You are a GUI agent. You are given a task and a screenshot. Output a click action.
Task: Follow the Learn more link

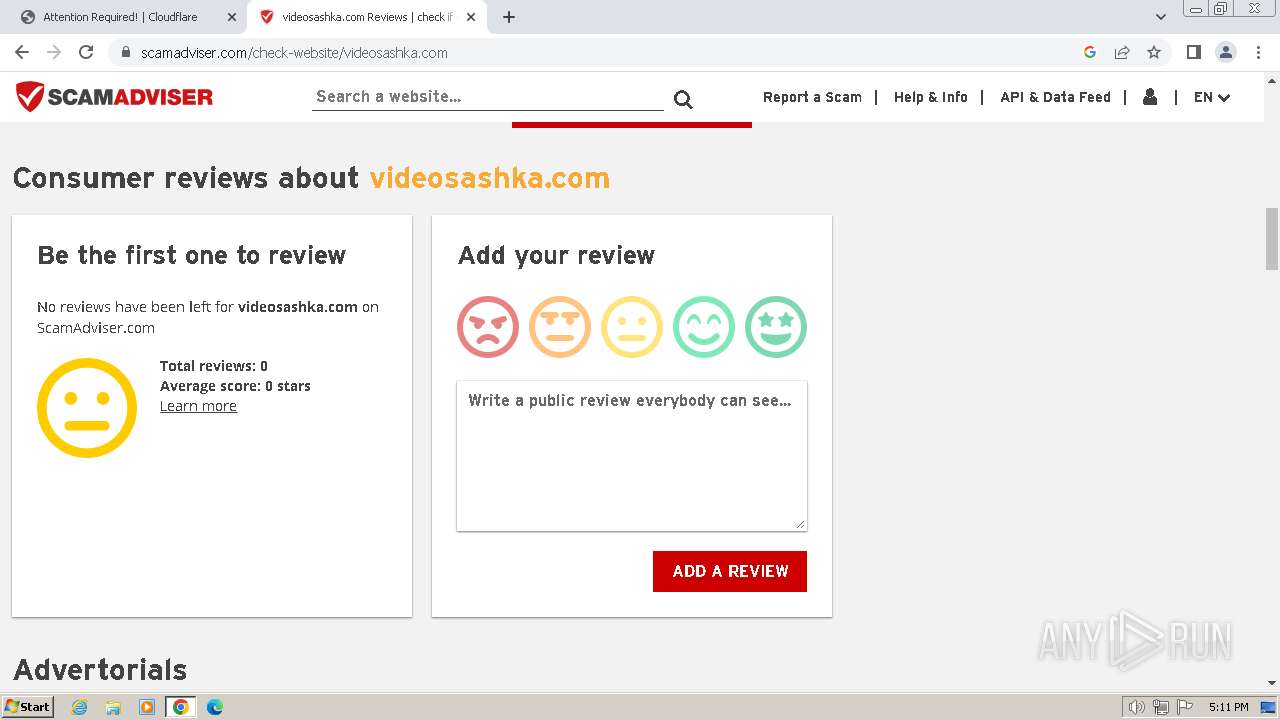click(198, 406)
